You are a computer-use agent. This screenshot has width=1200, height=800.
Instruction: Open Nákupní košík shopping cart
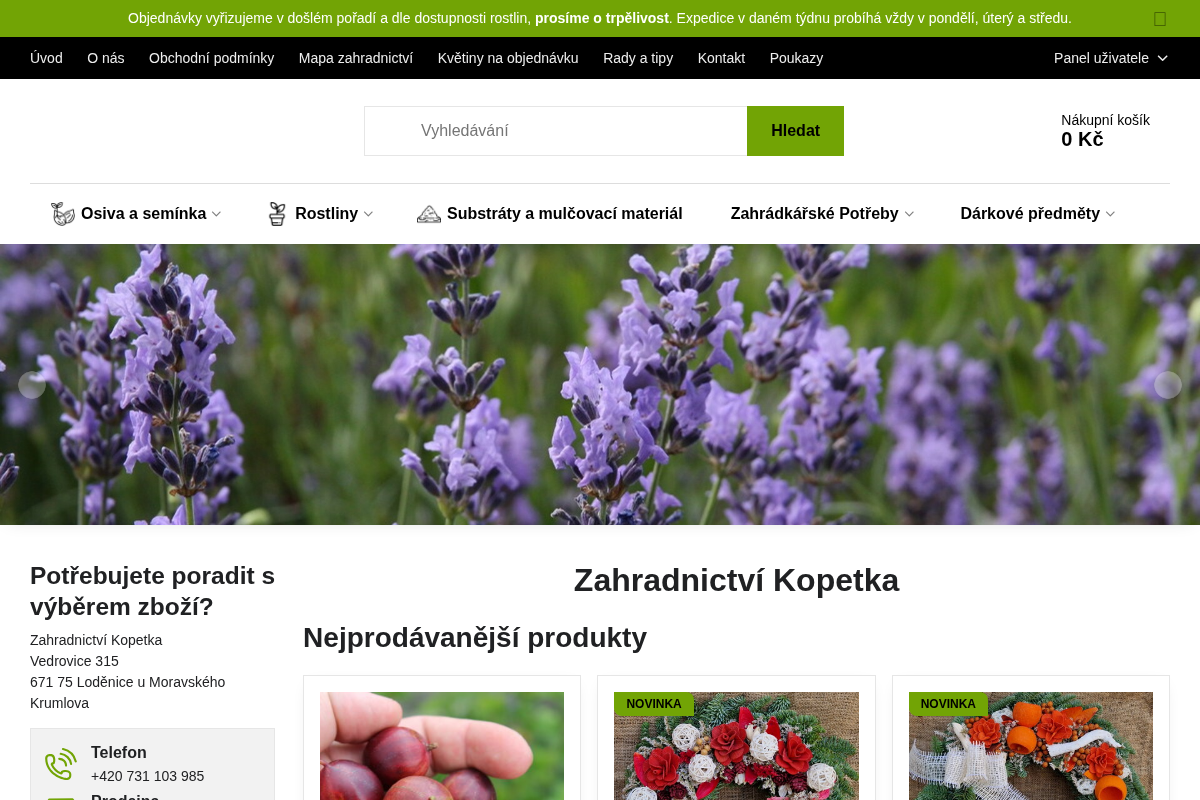[x=1105, y=130]
